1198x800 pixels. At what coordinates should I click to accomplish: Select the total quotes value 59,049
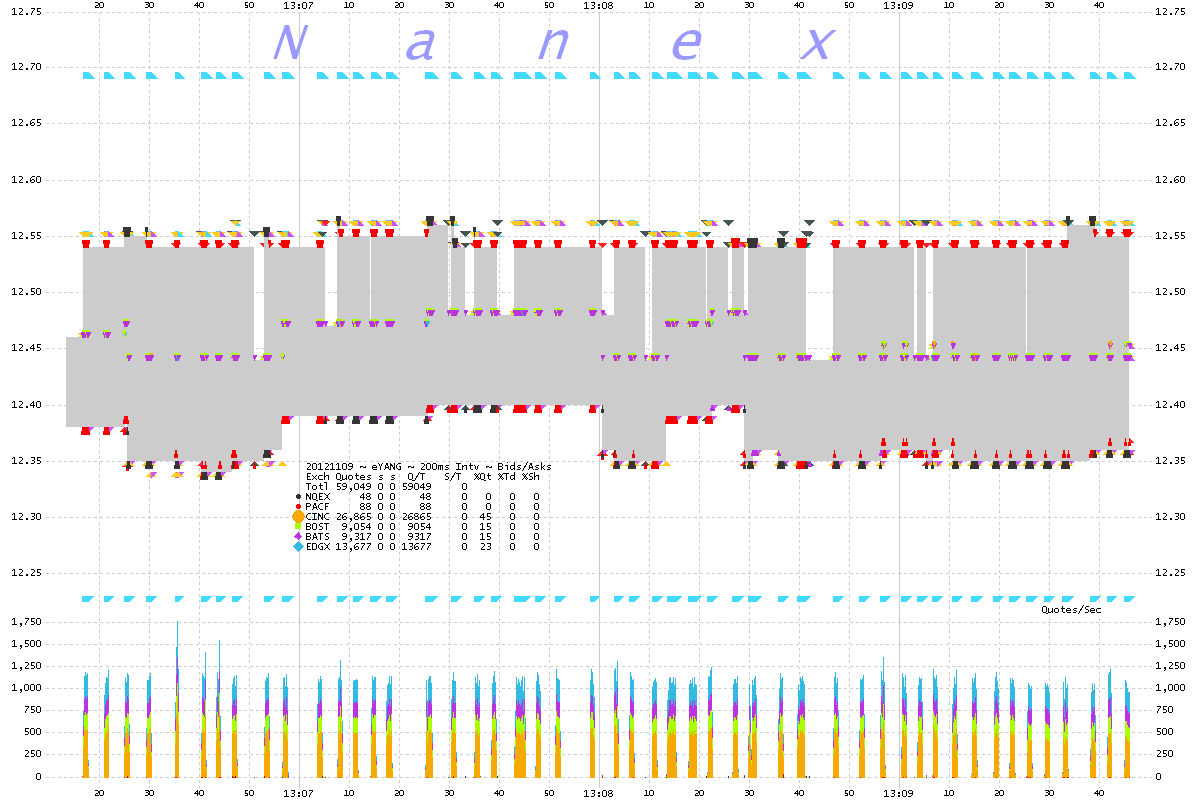click(354, 487)
